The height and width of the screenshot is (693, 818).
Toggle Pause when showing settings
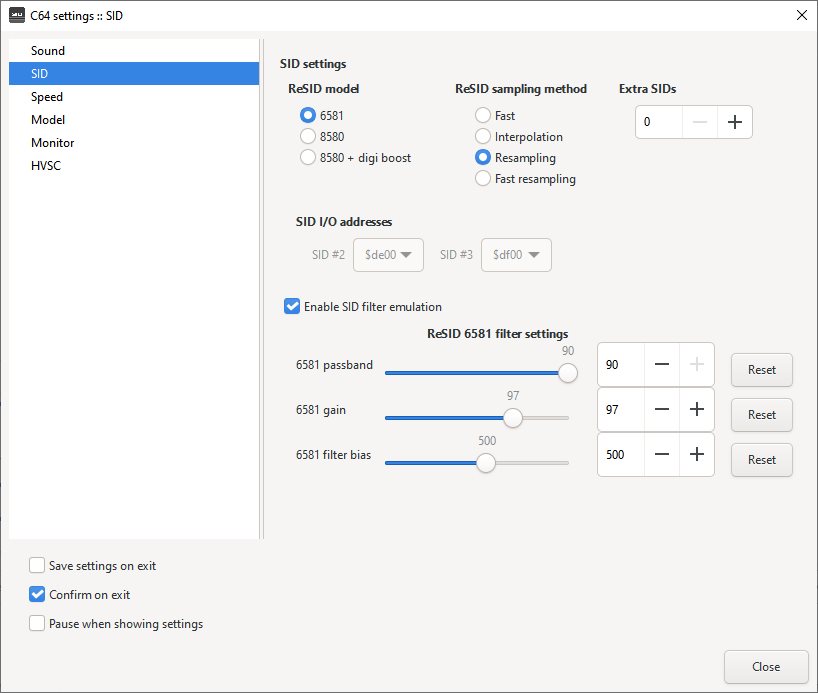click(38, 624)
